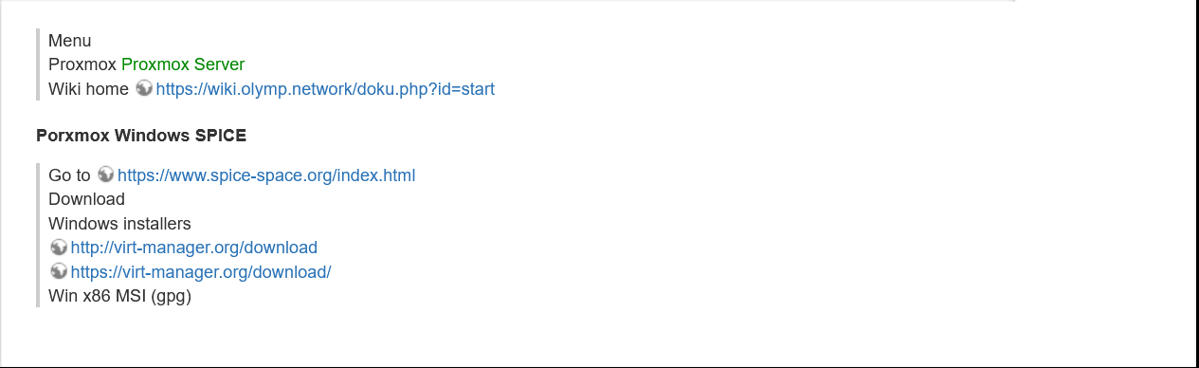Click the Go to text
This screenshot has height=368, width=1199.
(x=70, y=175)
